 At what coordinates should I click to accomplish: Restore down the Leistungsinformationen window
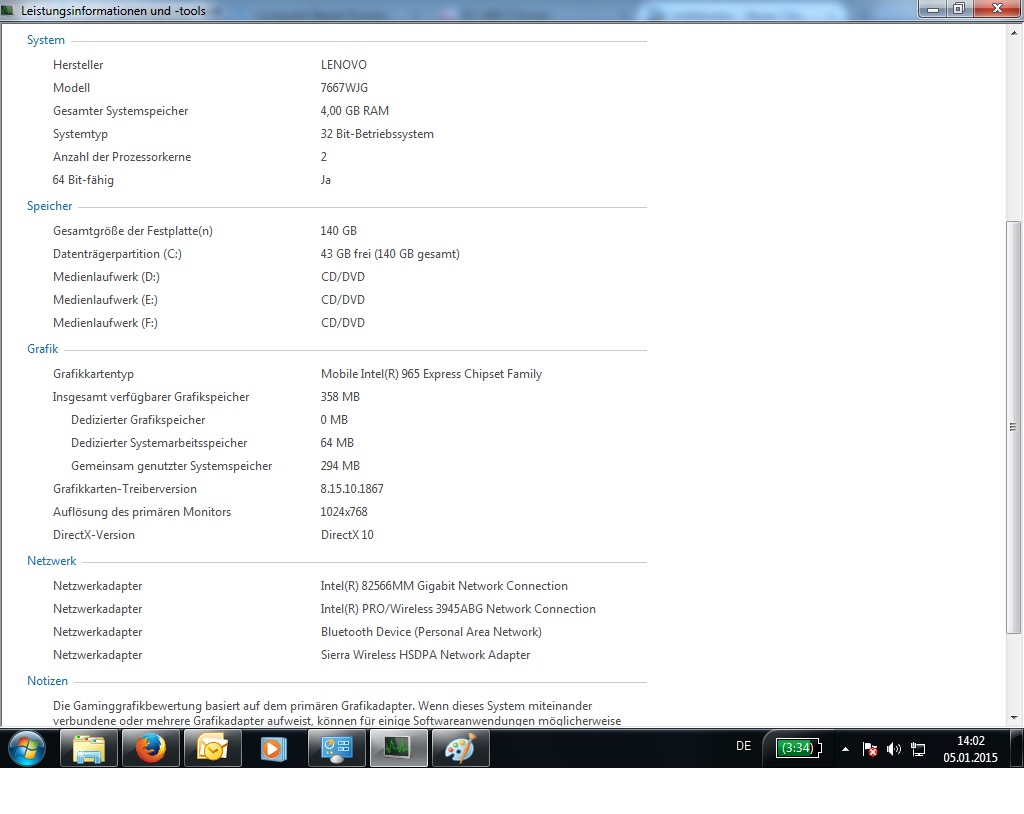(x=959, y=8)
